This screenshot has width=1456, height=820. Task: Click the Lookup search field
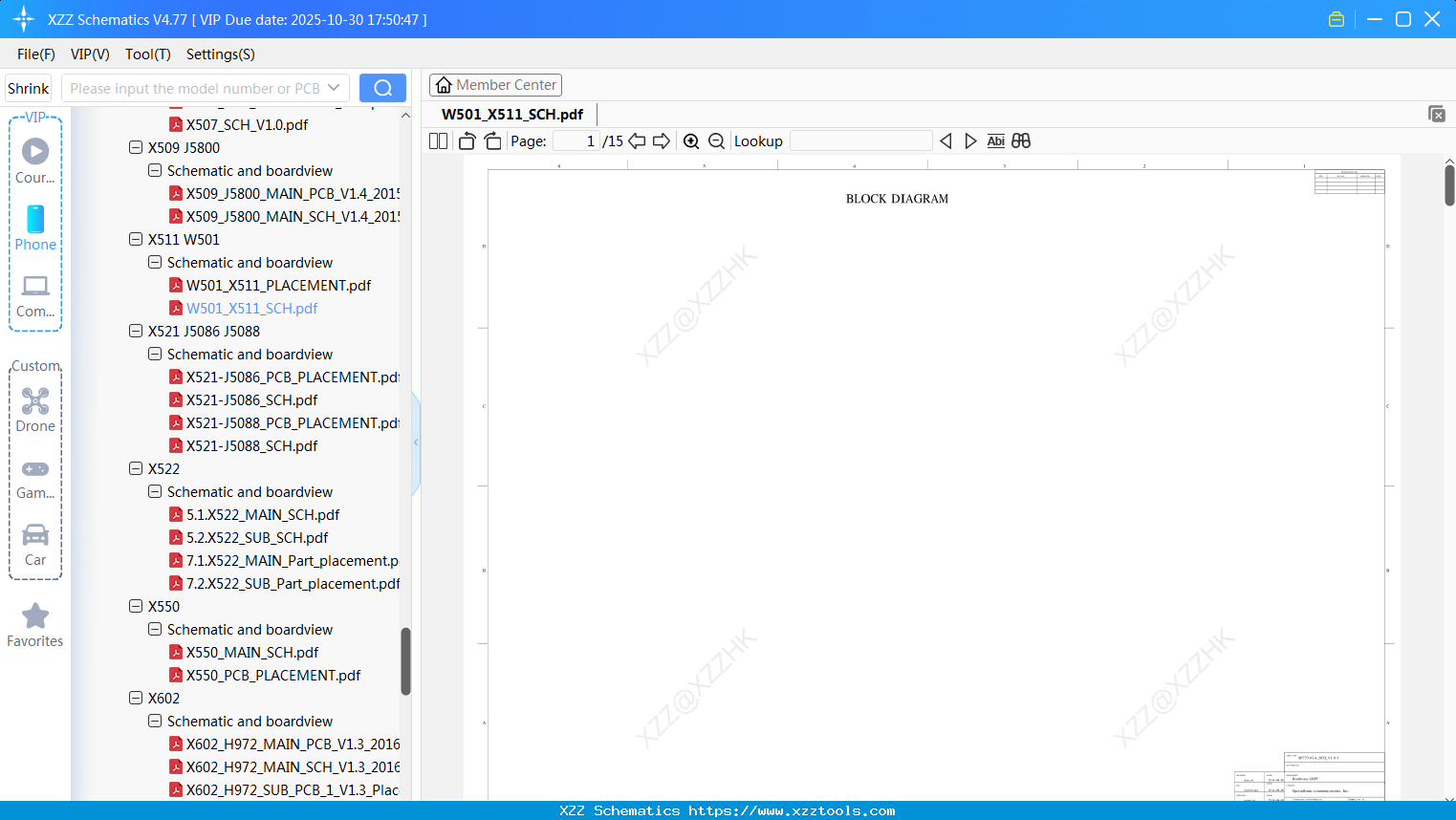859,140
